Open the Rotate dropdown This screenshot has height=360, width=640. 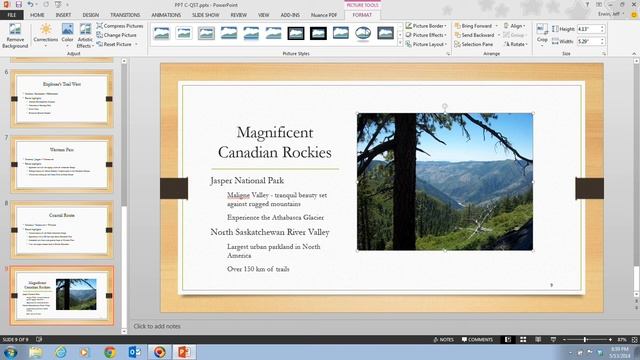pyautogui.click(x=516, y=44)
